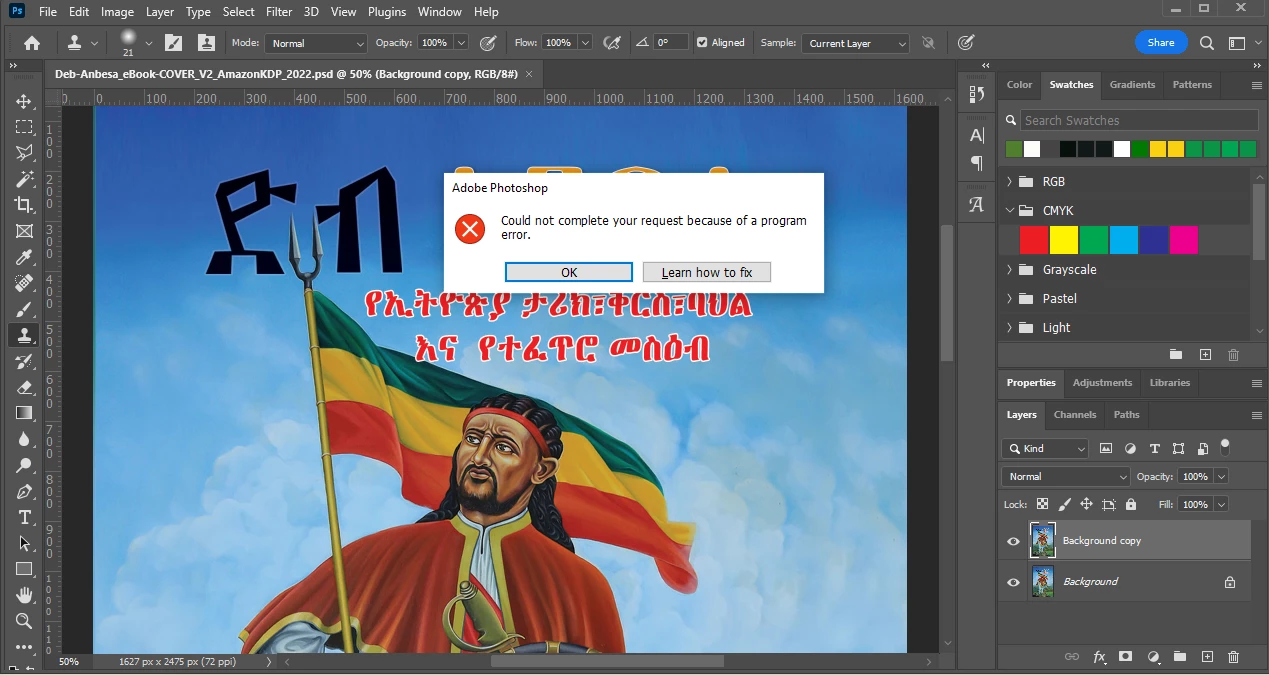
Task: Select the History Brush tool
Action: pos(24,361)
